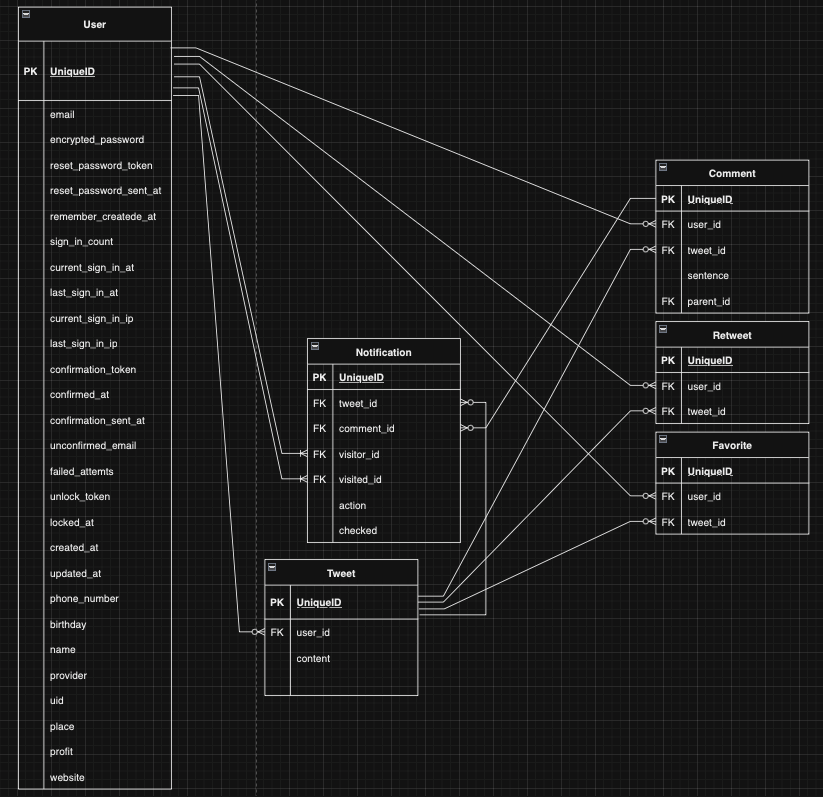Select the content field in the Tweet table
This screenshot has height=797, width=823.
pyautogui.click(x=313, y=658)
